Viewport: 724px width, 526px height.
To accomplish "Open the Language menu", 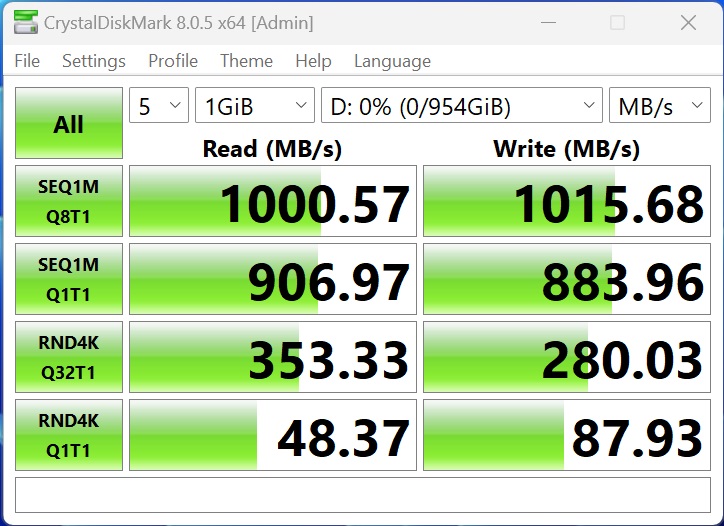I will [392, 61].
